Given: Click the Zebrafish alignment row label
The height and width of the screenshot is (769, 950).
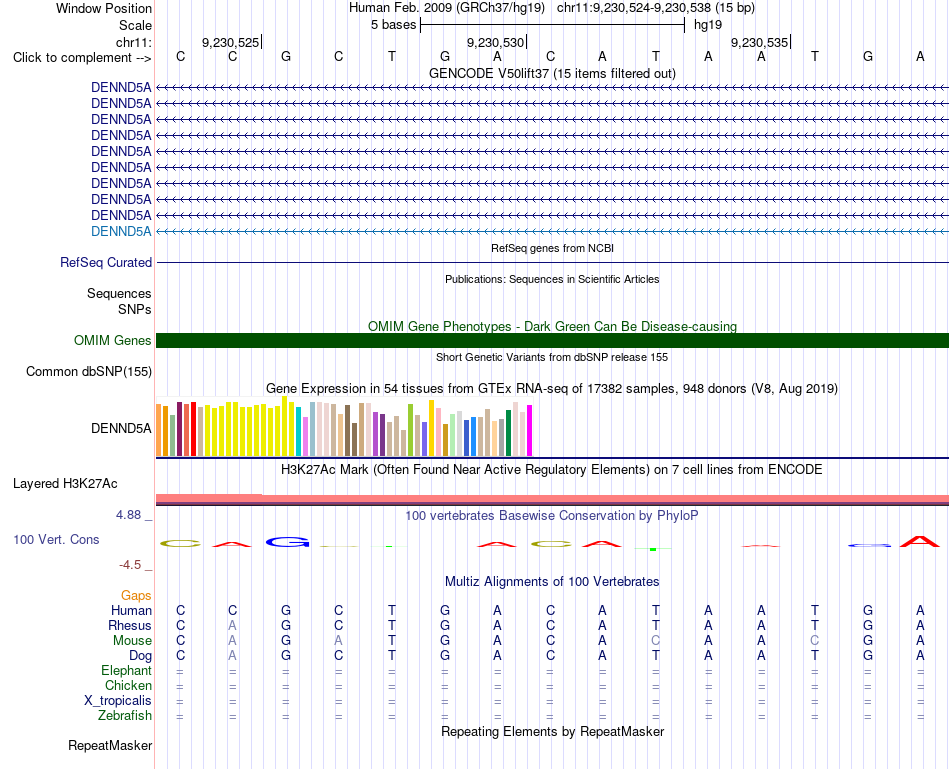Looking at the screenshot, I should click(x=125, y=716).
